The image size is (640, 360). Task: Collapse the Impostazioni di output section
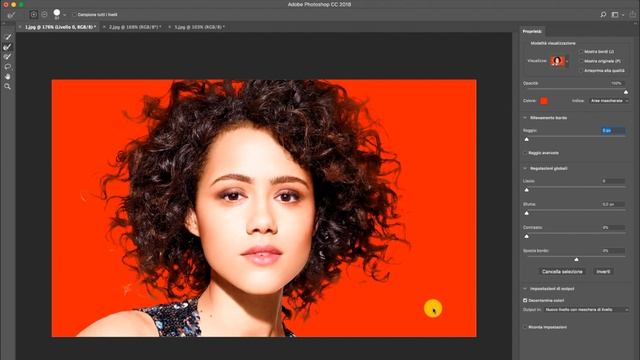[x=525, y=289]
